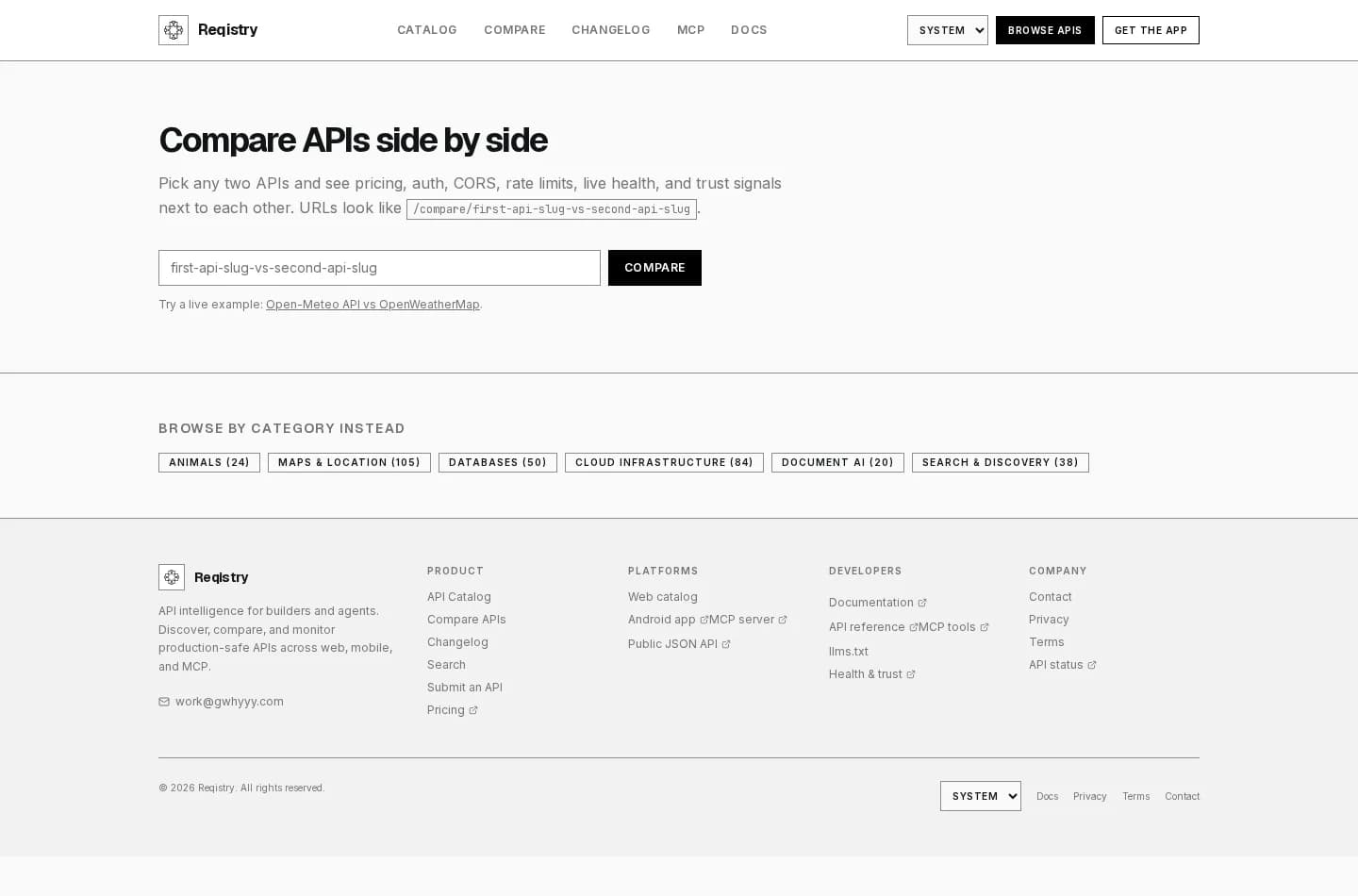Open the footer Changelog link

click(457, 642)
